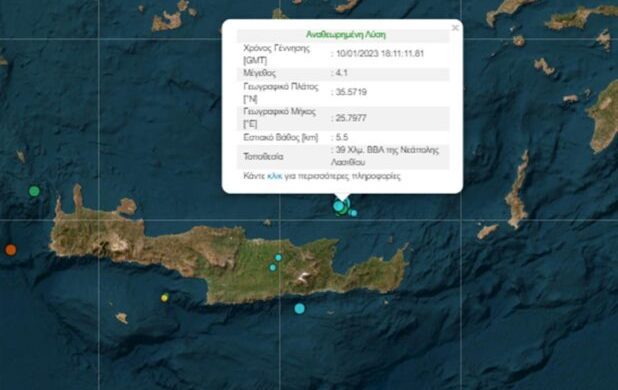Click the latitude value 35.5719

click(x=351, y=92)
